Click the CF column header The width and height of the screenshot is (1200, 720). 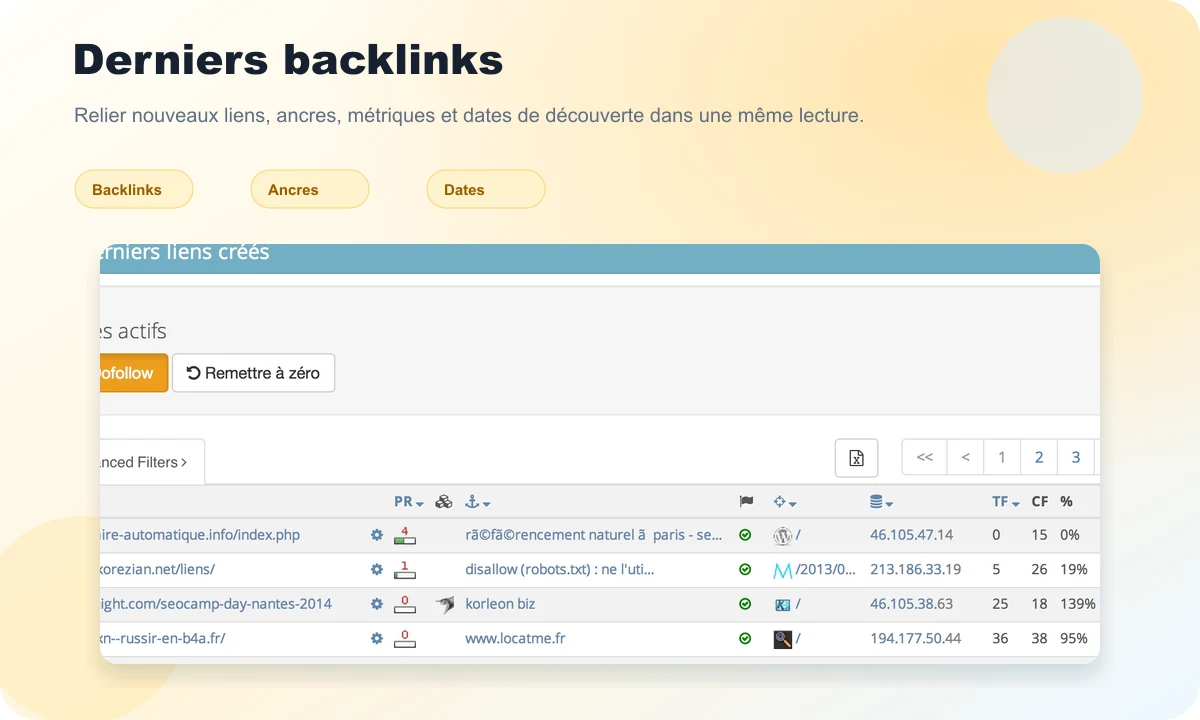tap(1040, 502)
